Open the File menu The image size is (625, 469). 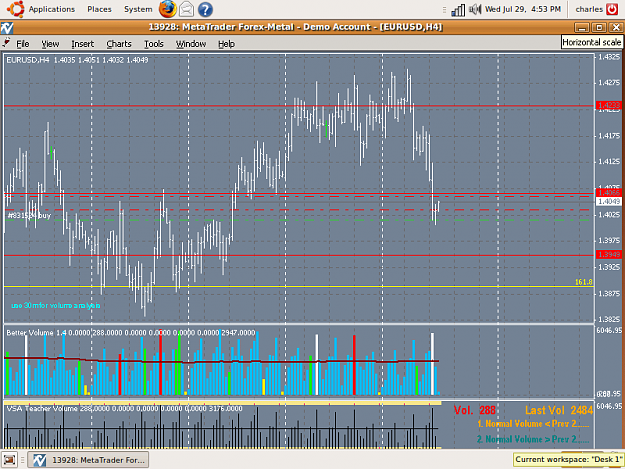pyautogui.click(x=23, y=44)
